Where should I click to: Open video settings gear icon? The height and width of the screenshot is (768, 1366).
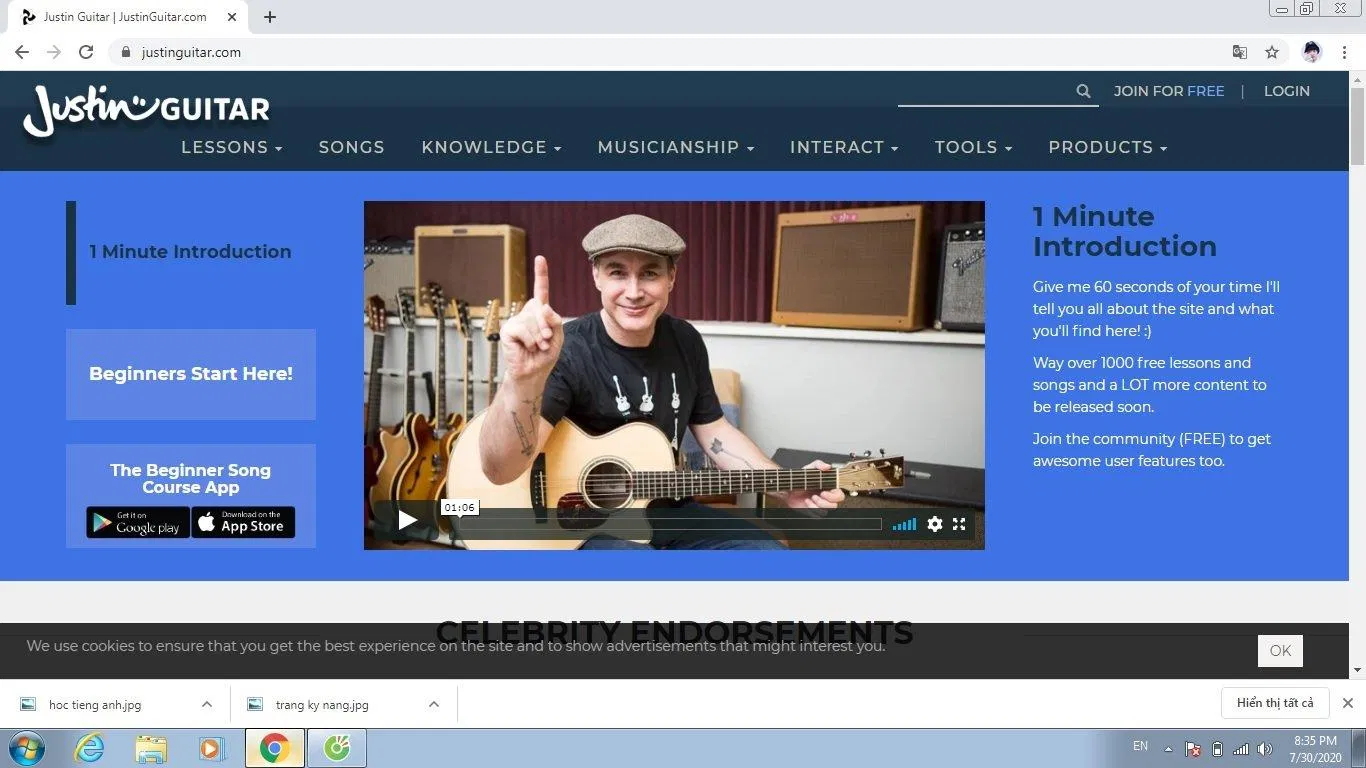(934, 523)
